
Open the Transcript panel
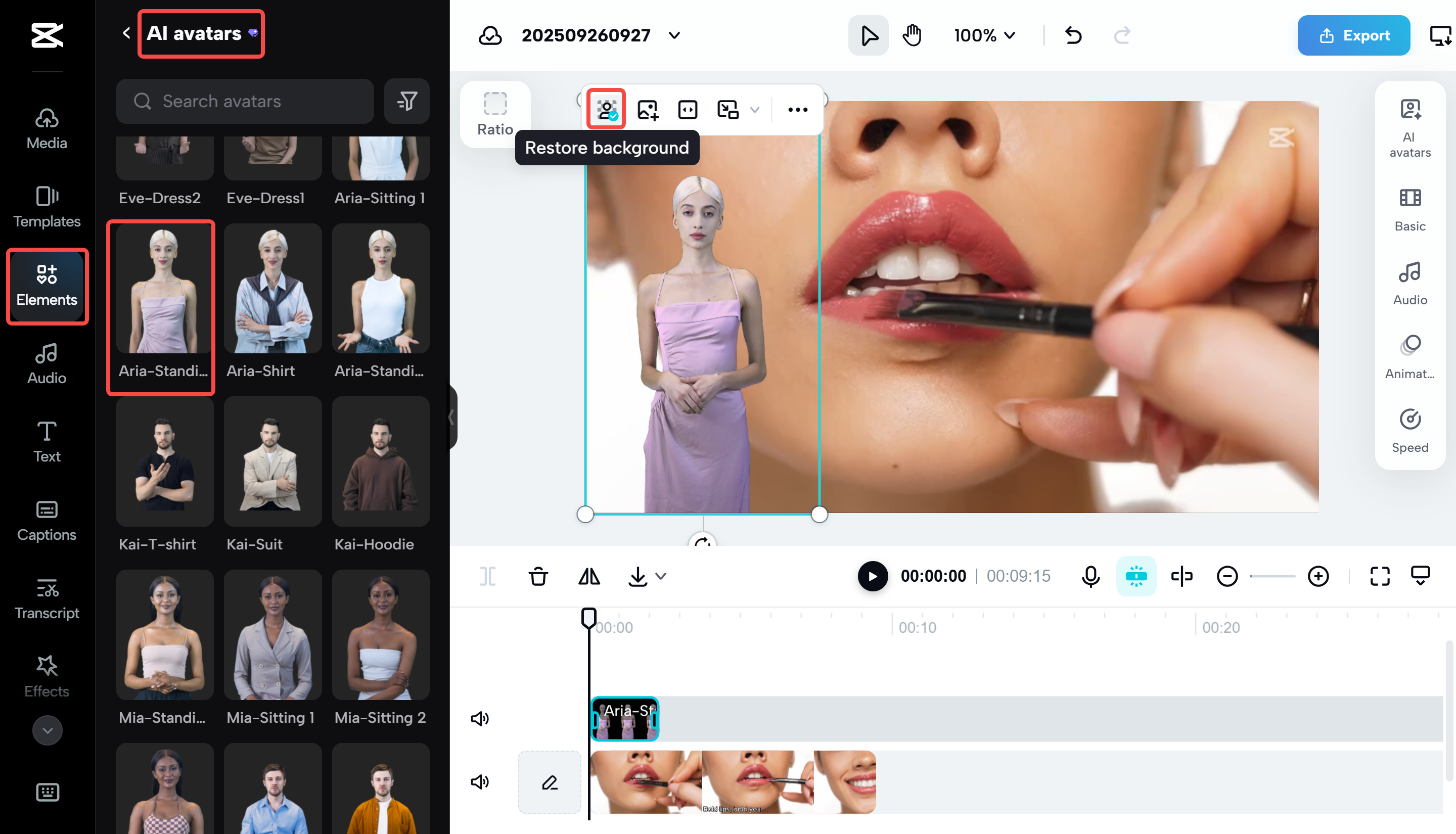click(47, 599)
